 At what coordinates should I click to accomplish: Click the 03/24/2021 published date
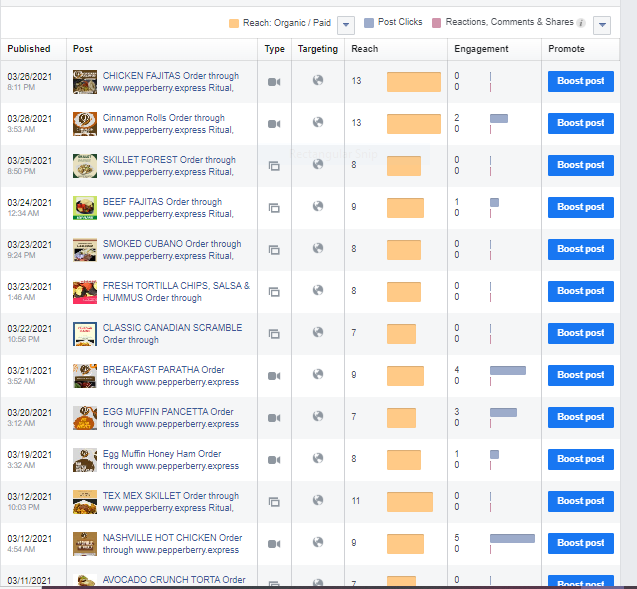tap(30, 203)
